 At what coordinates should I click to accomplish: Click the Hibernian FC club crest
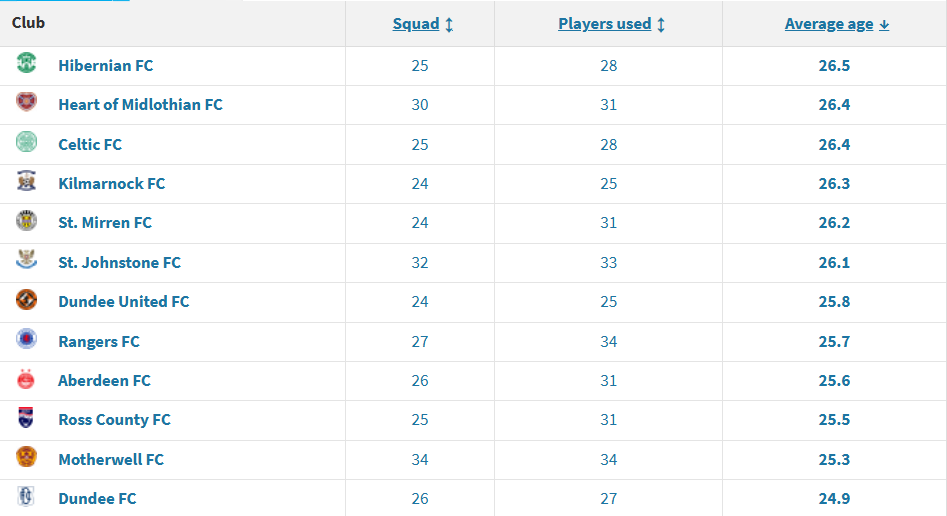[26, 63]
